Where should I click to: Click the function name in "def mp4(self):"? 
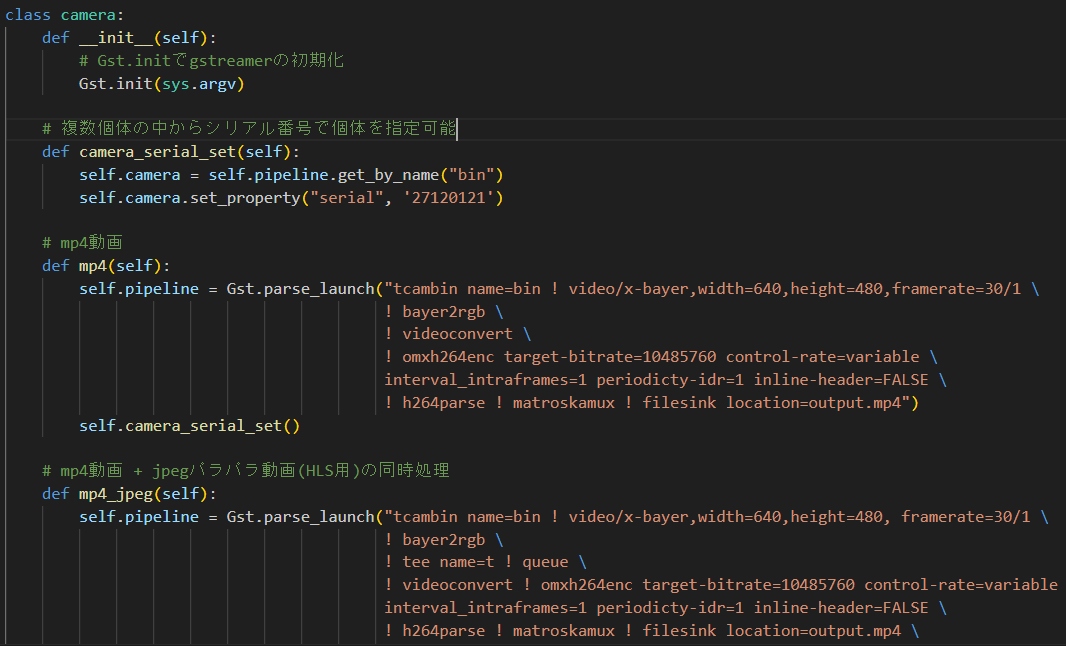point(93,266)
